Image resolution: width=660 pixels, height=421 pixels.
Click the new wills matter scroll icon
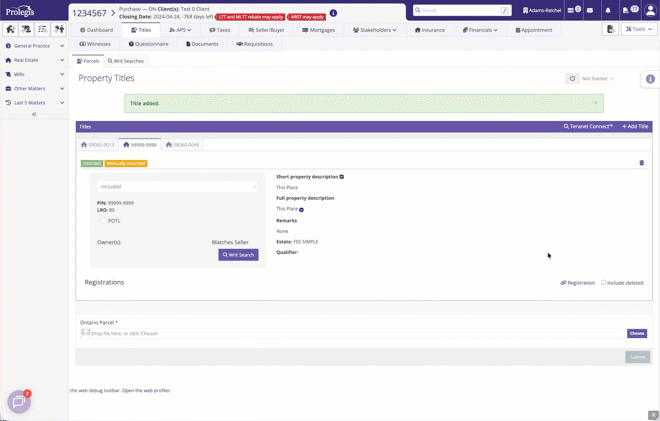pos(27,29)
